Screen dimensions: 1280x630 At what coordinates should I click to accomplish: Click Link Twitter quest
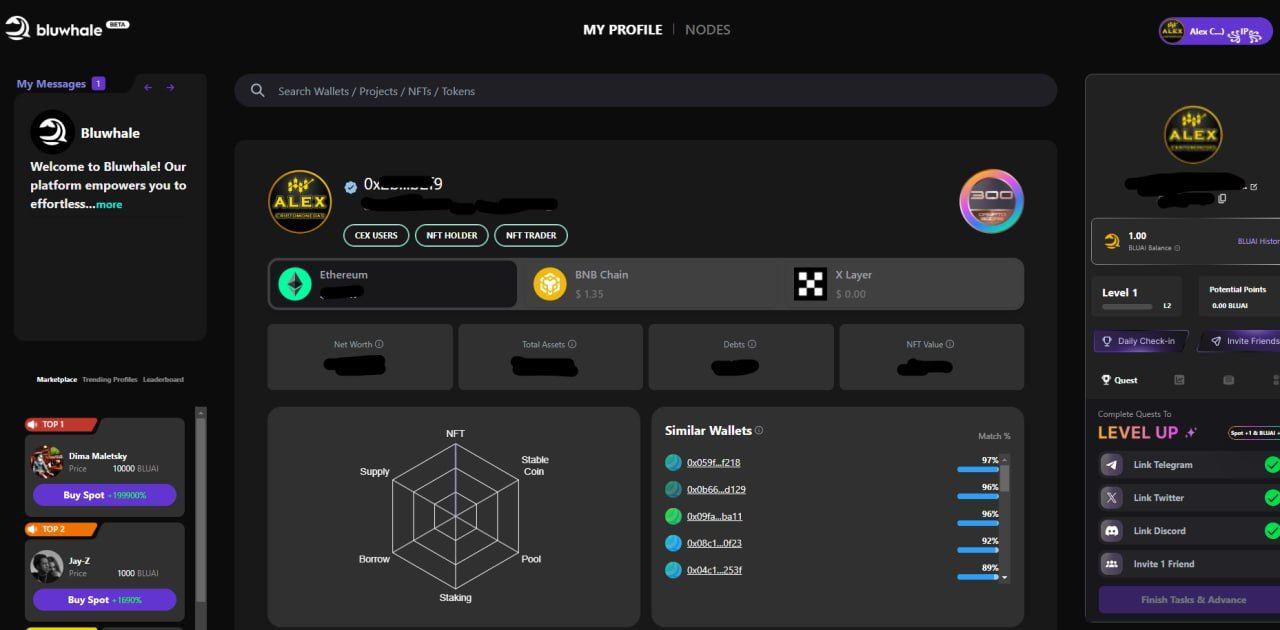click(1190, 498)
